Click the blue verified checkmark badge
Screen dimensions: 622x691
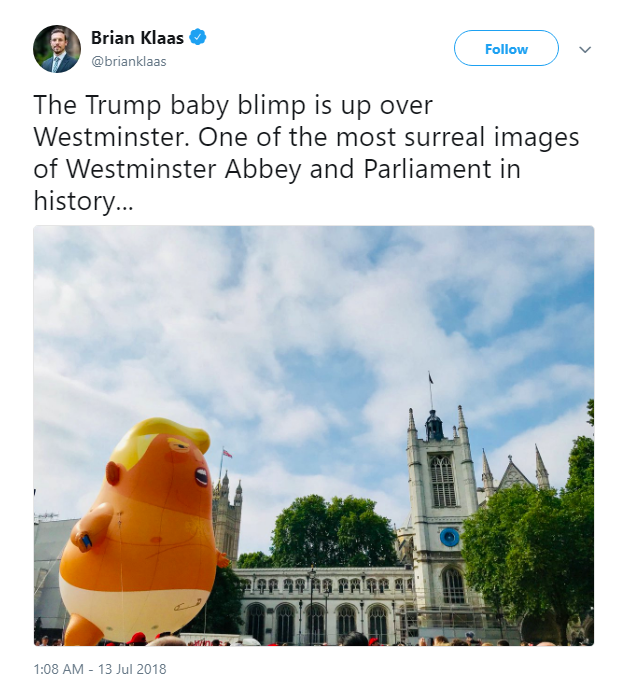pyautogui.click(x=198, y=37)
